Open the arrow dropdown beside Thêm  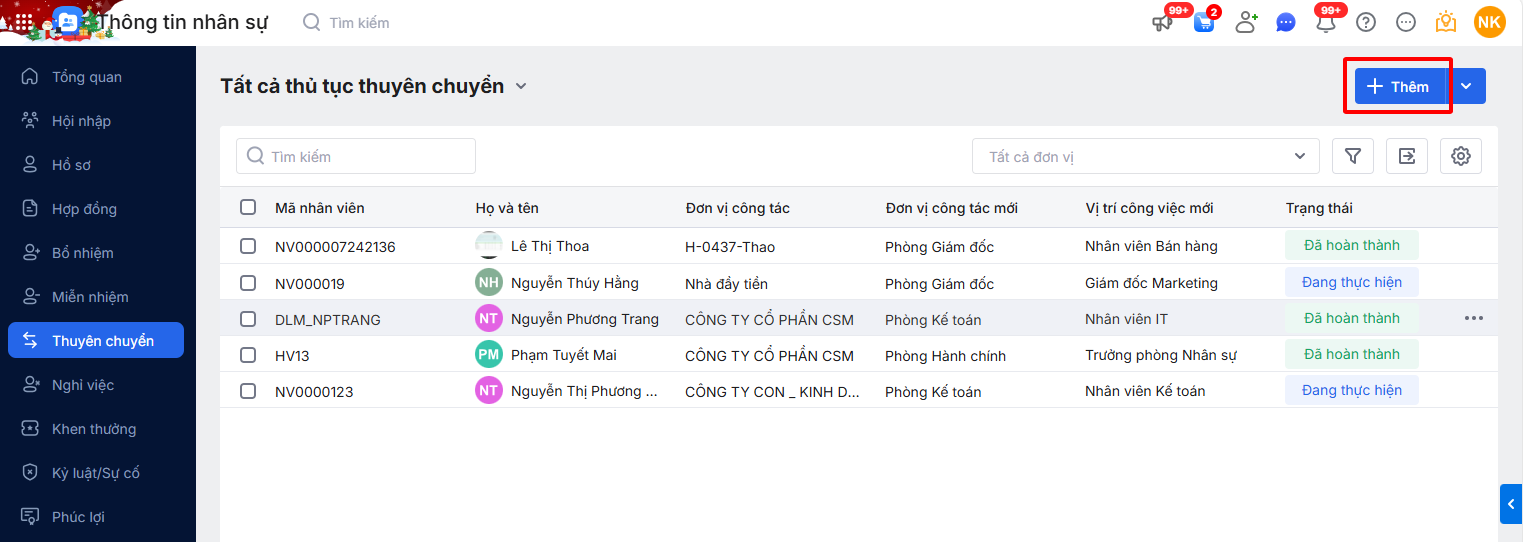[x=1466, y=86]
